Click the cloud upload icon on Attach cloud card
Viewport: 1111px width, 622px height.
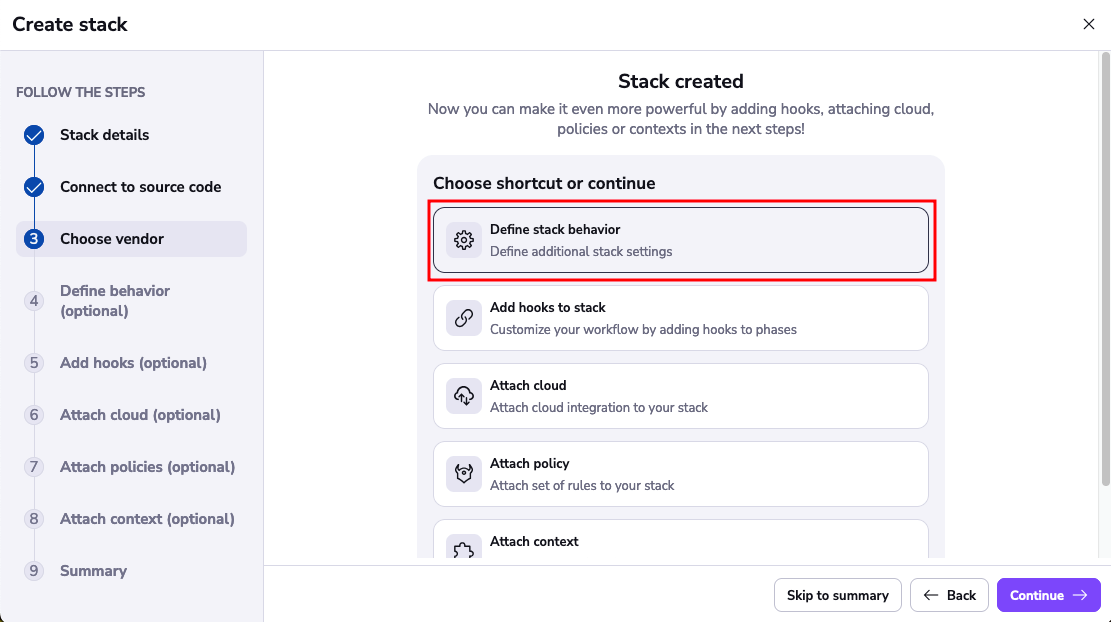(x=464, y=395)
